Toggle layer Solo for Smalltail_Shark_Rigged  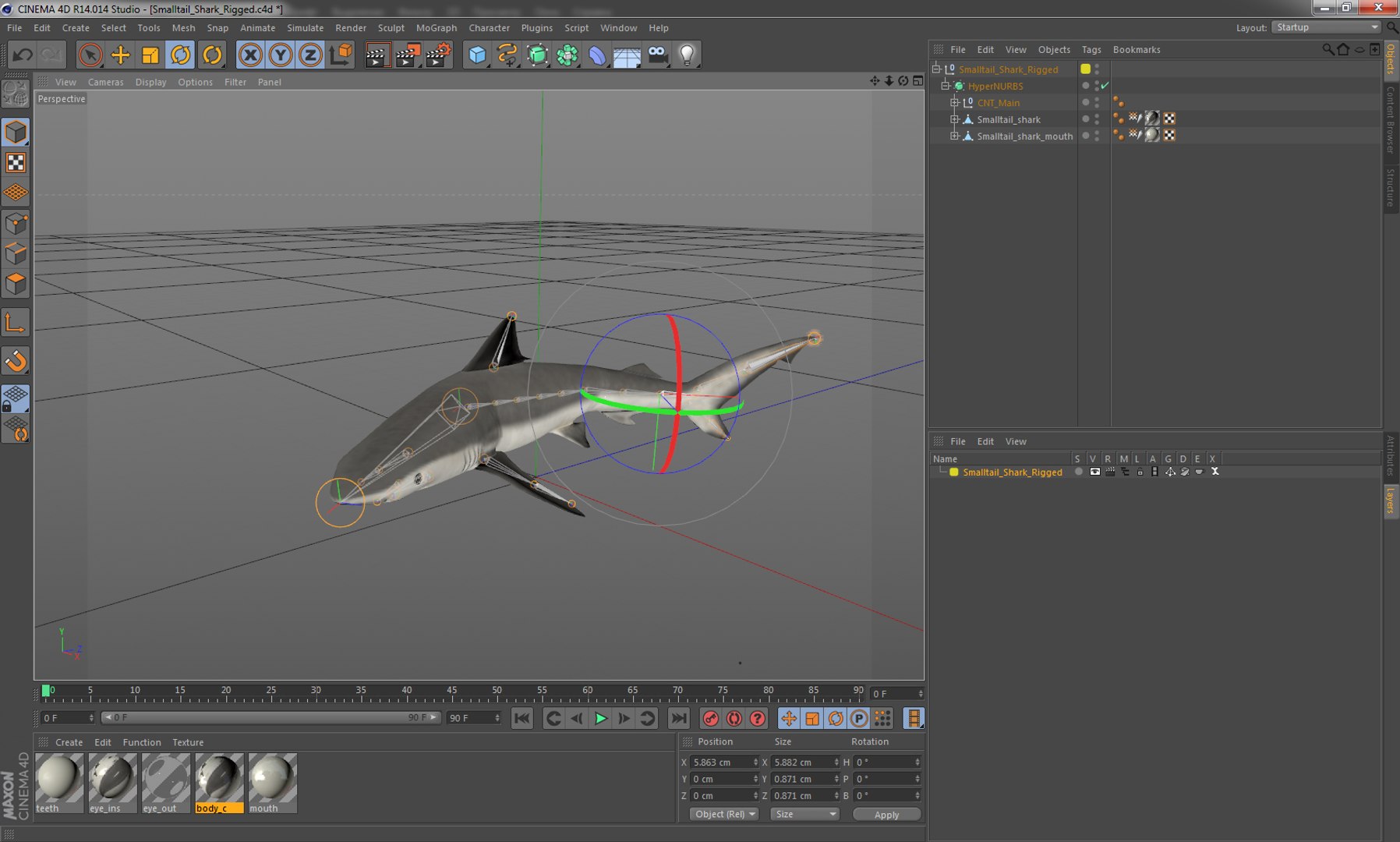[1078, 472]
